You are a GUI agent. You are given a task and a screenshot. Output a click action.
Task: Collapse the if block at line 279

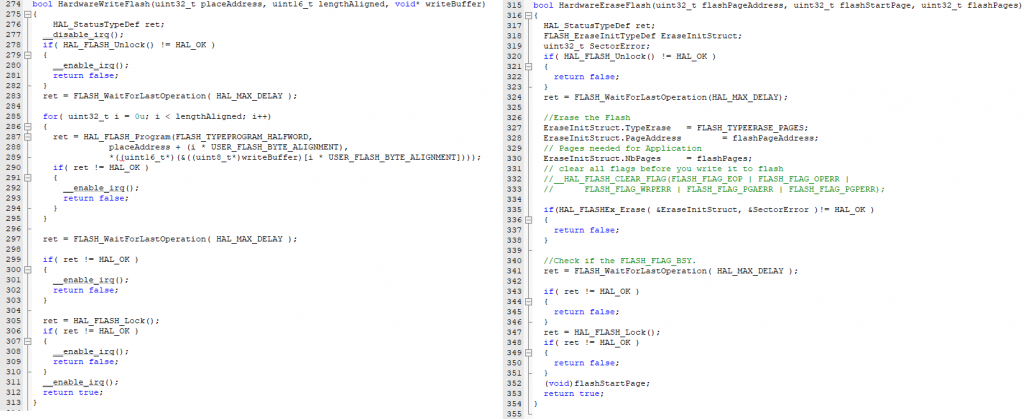[x=27, y=57]
